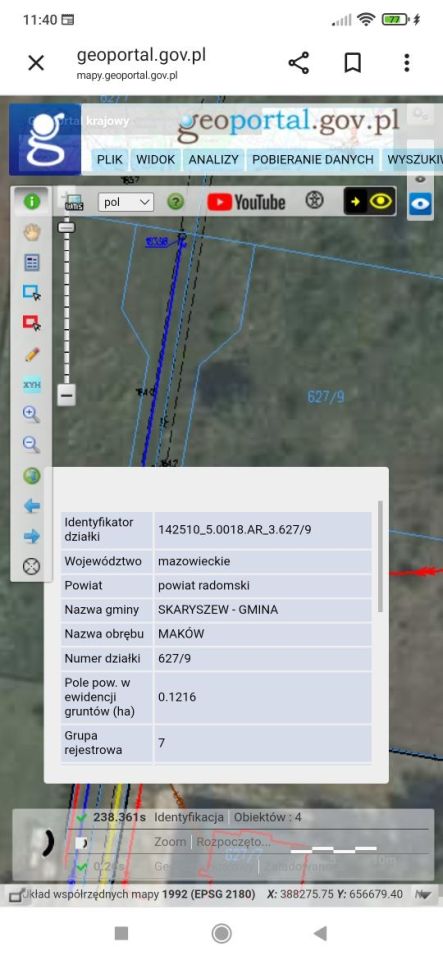Click the zoom slider minus button
The width and height of the screenshot is (443, 960).
[x=67, y=395]
